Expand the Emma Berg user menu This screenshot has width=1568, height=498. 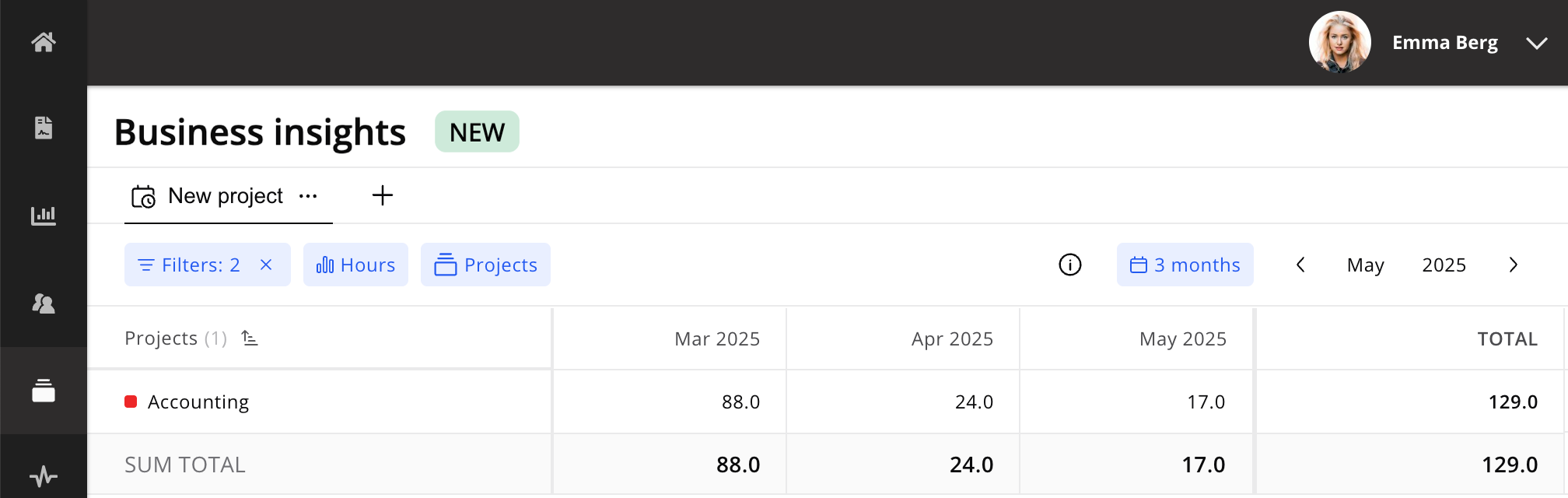[1536, 43]
